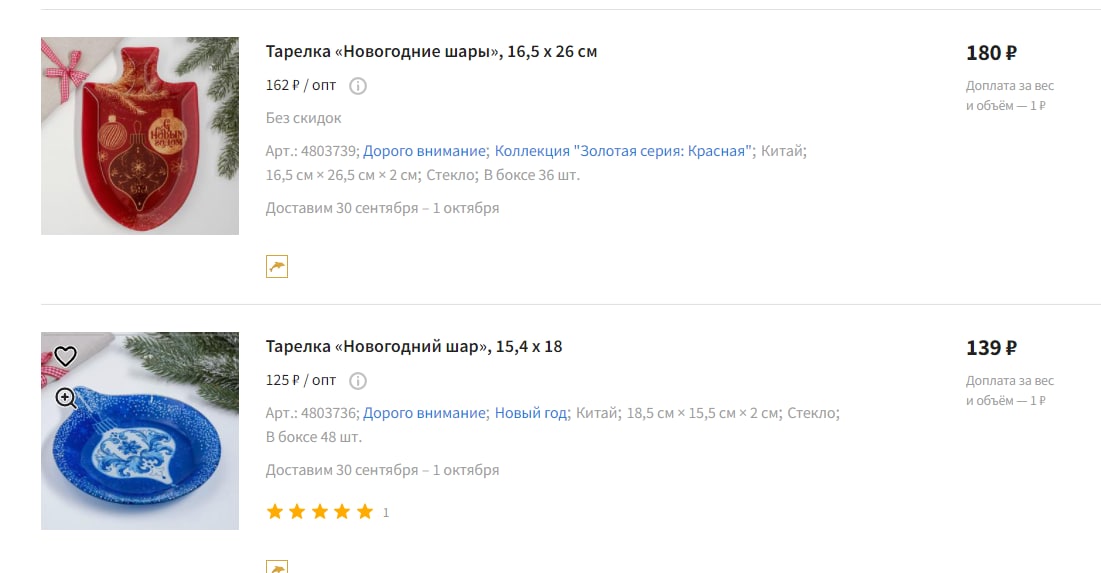Click dolphin badge icon under blue plate listing
1101x573 pixels.
pos(277,566)
